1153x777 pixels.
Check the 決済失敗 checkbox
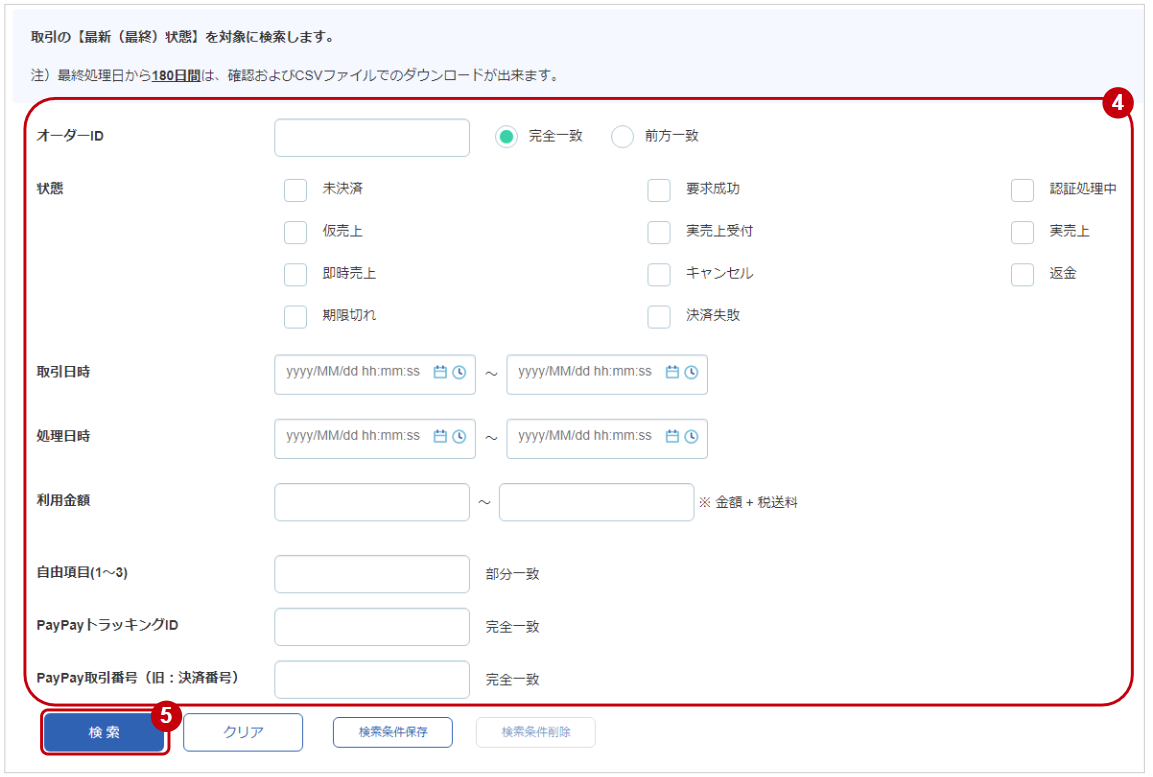click(659, 316)
